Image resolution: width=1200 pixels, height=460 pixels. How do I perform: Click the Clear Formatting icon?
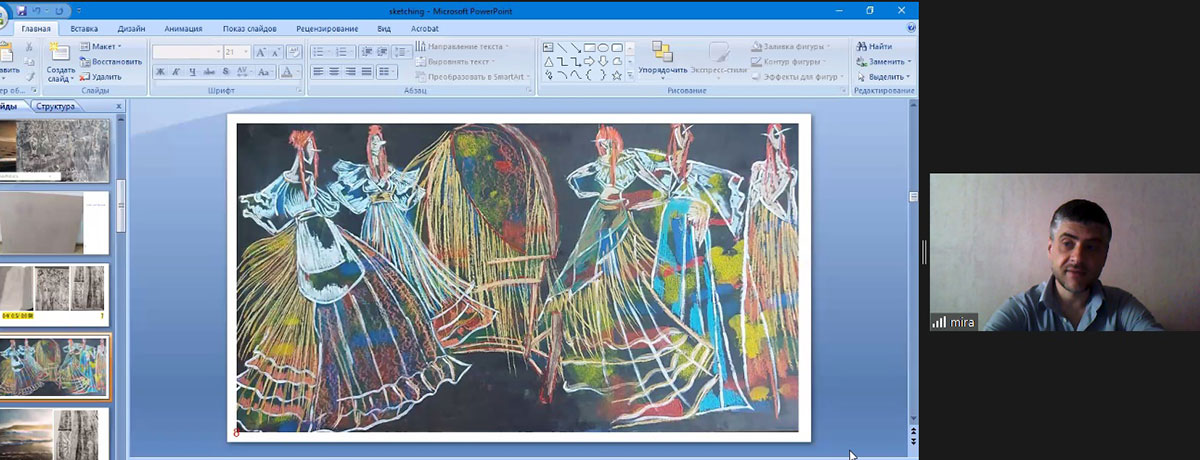[x=294, y=52]
